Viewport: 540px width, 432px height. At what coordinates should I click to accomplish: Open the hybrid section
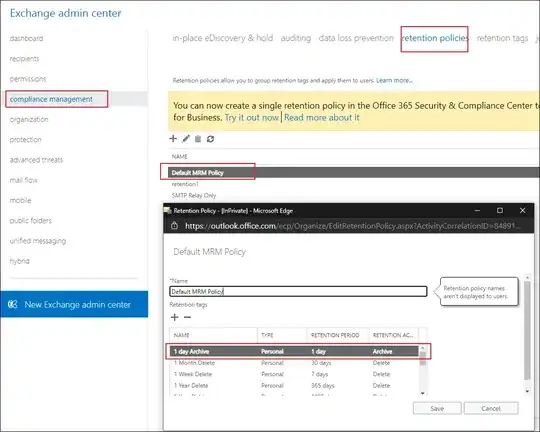click(20, 261)
